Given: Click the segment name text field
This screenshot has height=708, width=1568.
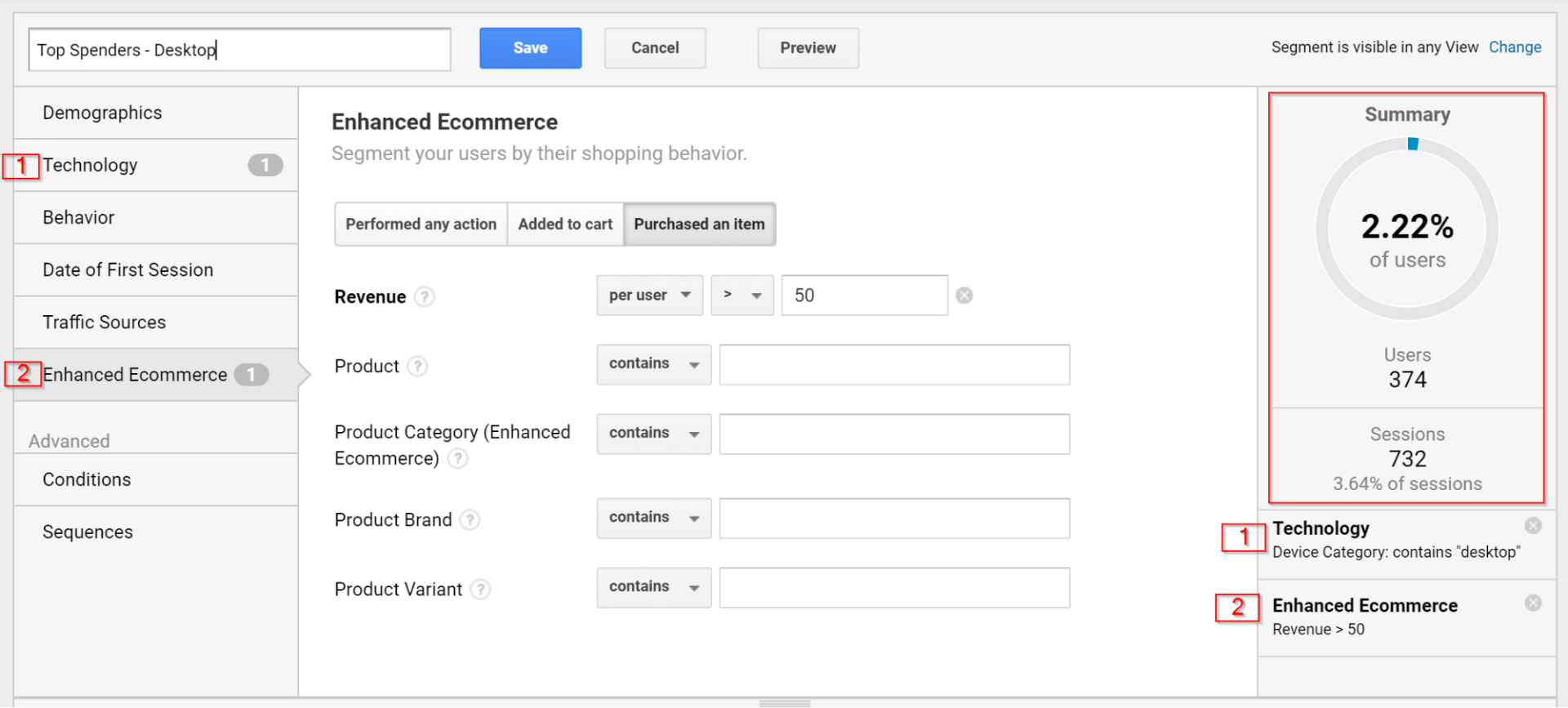Looking at the screenshot, I should 239,50.
